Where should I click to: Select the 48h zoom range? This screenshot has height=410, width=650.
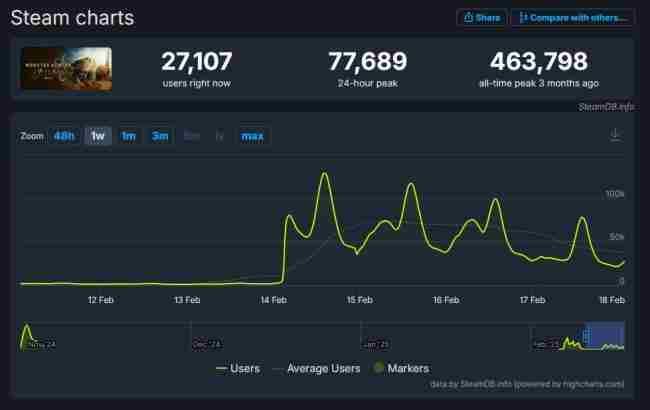(x=64, y=136)
